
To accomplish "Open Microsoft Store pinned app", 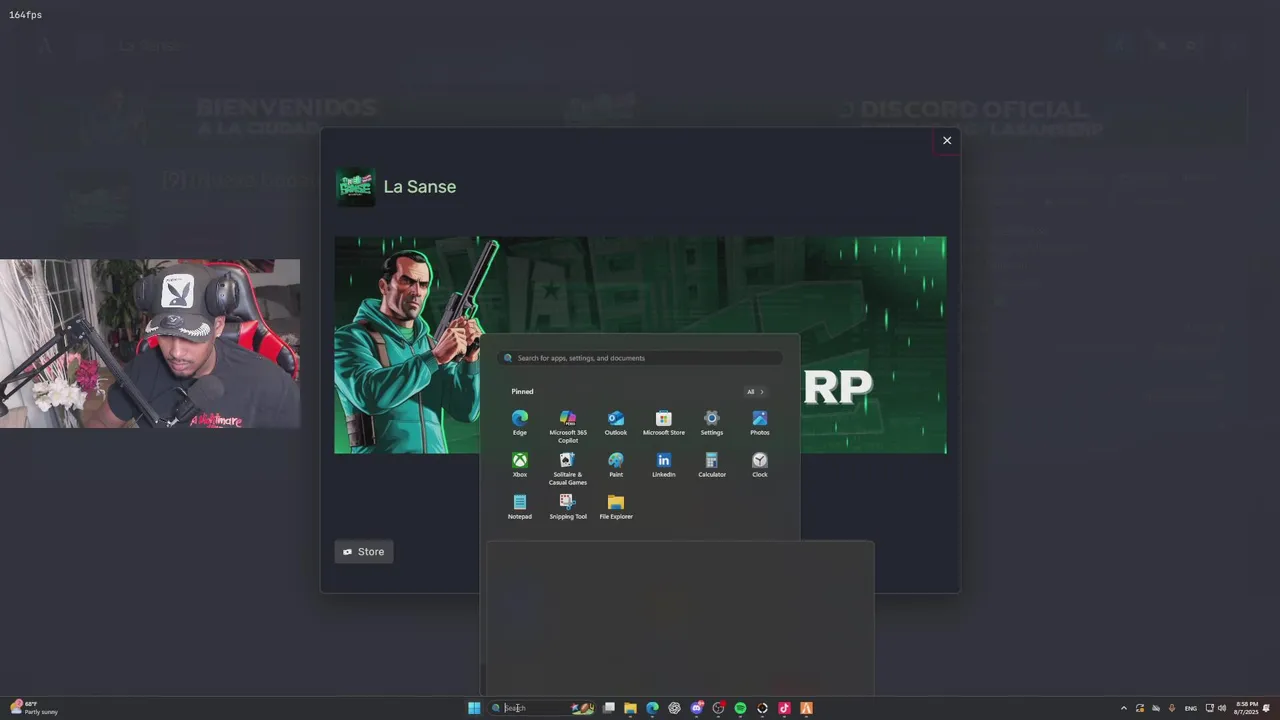I will (x=664, y=423).
